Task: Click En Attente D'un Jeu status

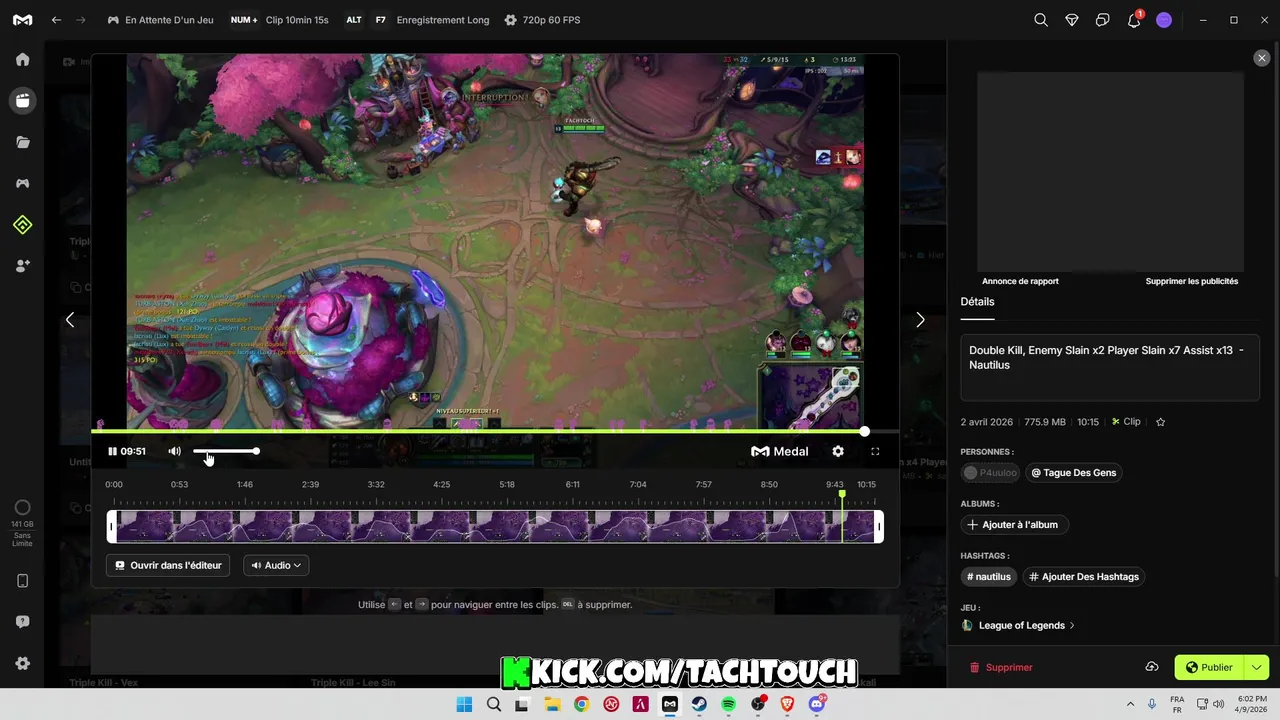Action: [x=160, y=20]
